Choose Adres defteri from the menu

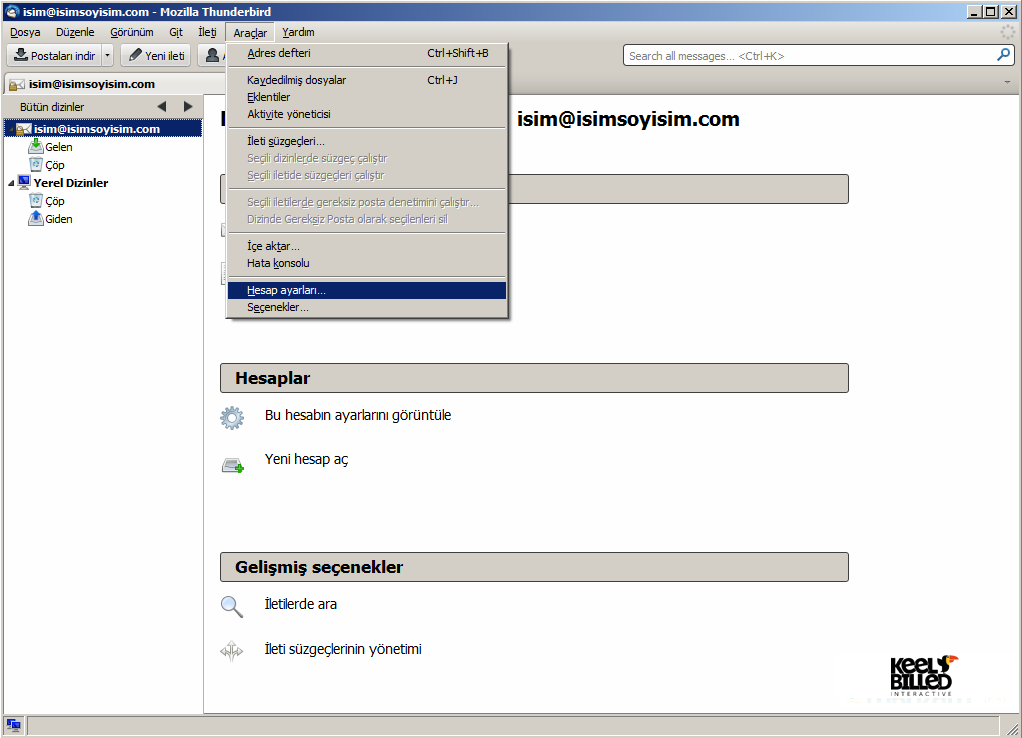coord(367,53)
